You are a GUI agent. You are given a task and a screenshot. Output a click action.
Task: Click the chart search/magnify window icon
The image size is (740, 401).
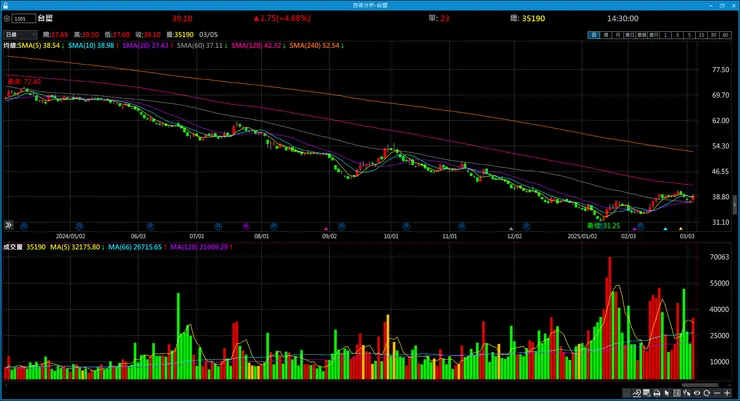(647, 393)
